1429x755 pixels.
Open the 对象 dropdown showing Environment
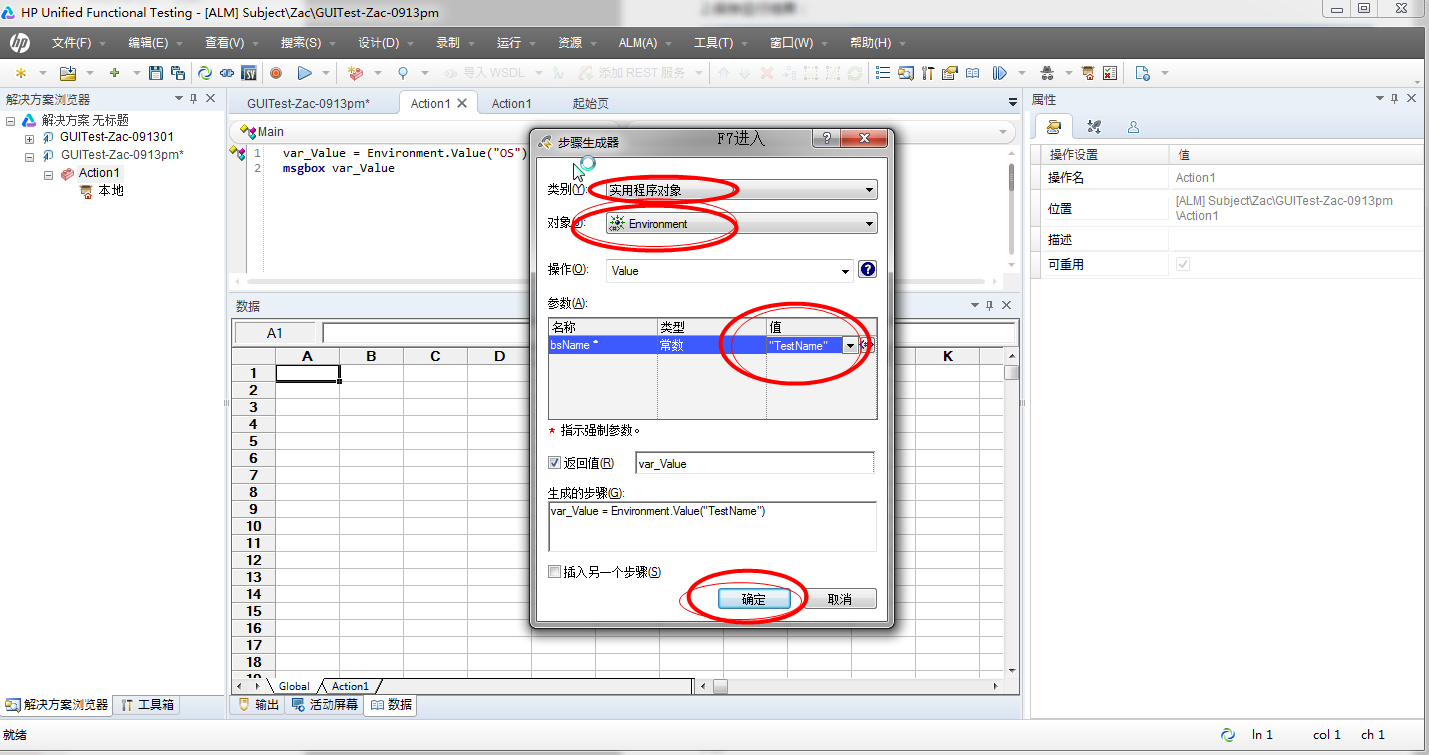pyautogui.click(x=741, y=224)
